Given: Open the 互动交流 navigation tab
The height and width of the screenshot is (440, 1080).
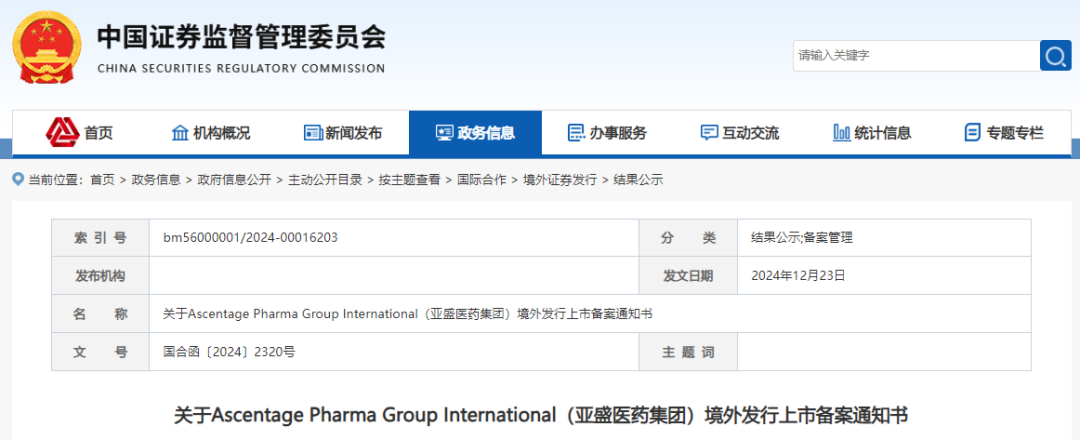Looking at the screenshot, I should (740, 133).
